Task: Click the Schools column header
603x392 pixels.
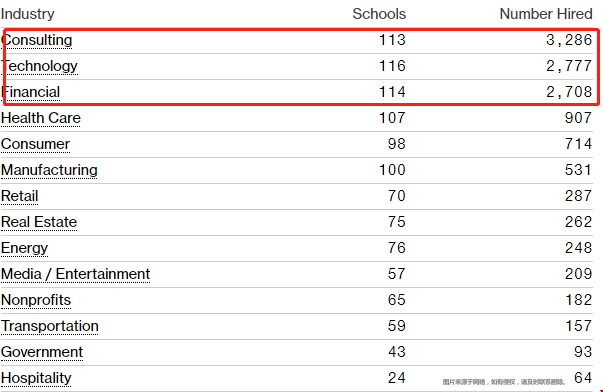Action: click(379, 14)
